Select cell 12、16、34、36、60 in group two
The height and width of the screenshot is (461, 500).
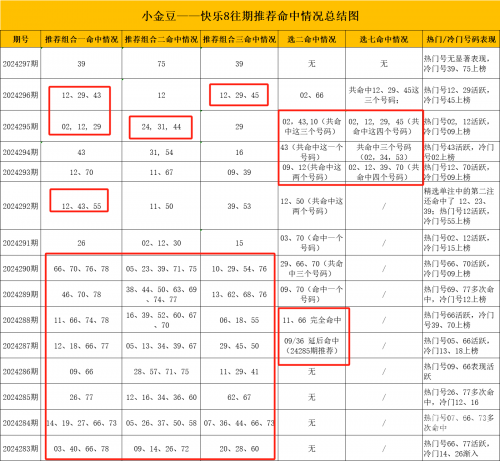pyautogui.click(x=161, y=397)
